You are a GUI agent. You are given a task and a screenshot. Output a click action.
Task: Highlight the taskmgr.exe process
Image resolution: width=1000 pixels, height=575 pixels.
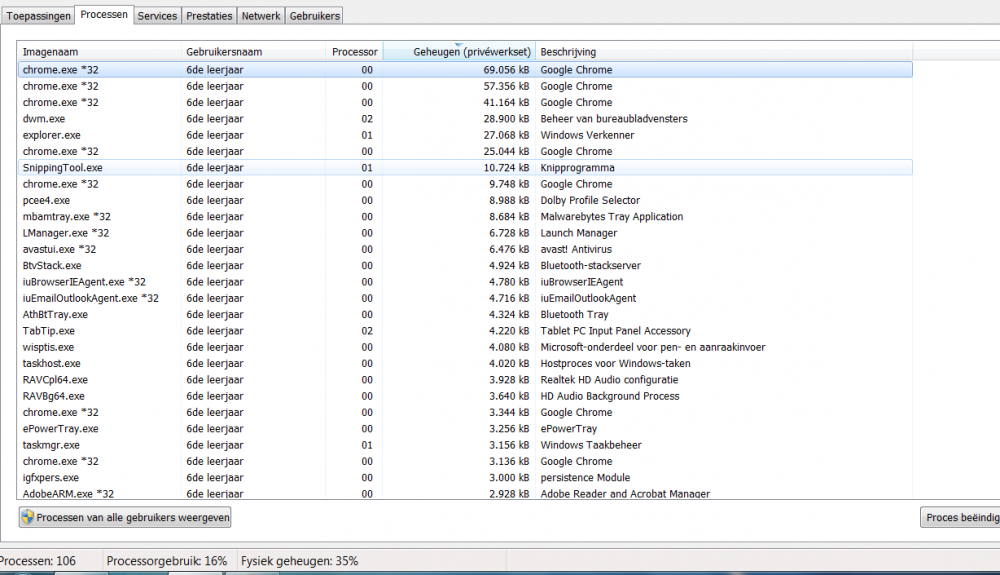tap(51, 445)
